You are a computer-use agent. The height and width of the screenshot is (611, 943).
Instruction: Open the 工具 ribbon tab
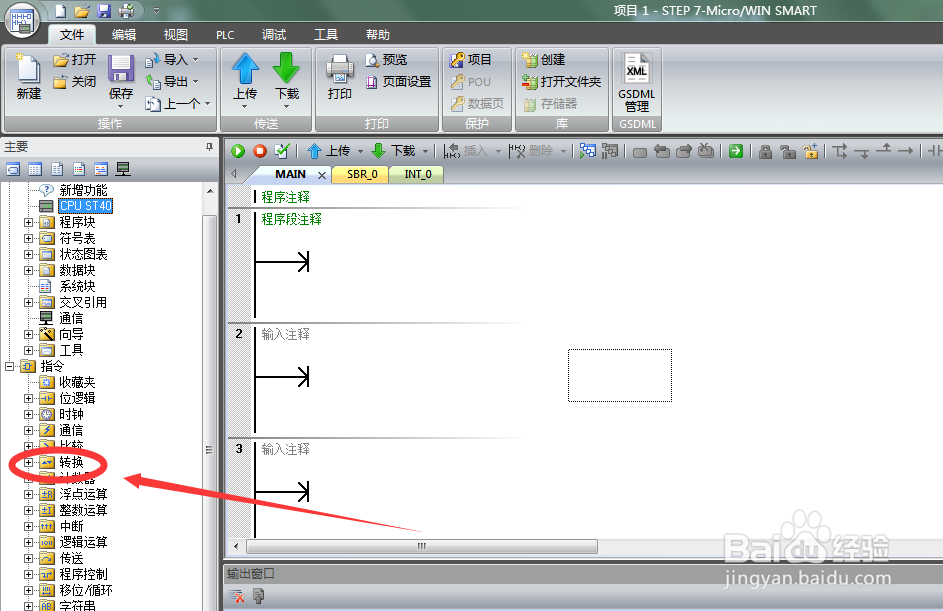click(x=326, y=35)
